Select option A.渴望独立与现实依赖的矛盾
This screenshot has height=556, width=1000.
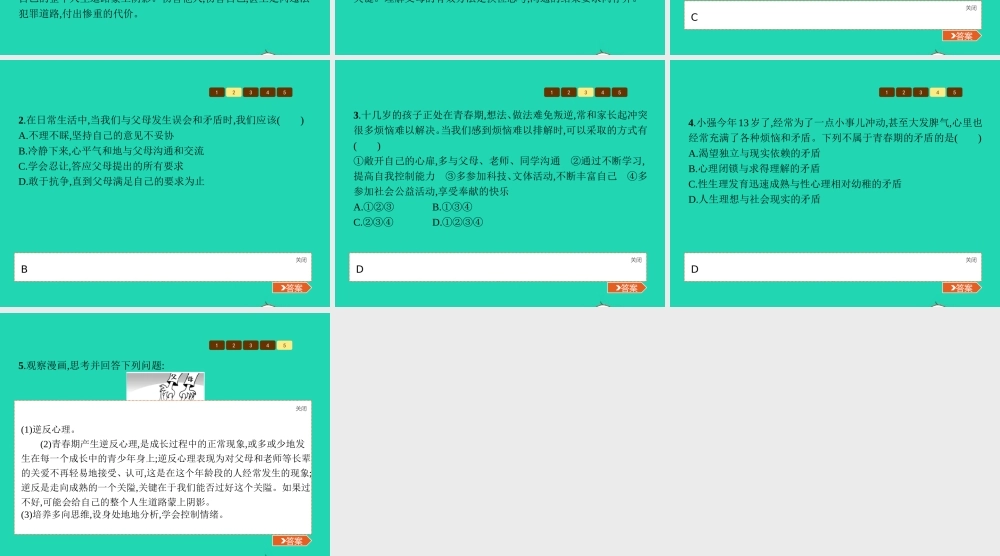coord(754,154)
